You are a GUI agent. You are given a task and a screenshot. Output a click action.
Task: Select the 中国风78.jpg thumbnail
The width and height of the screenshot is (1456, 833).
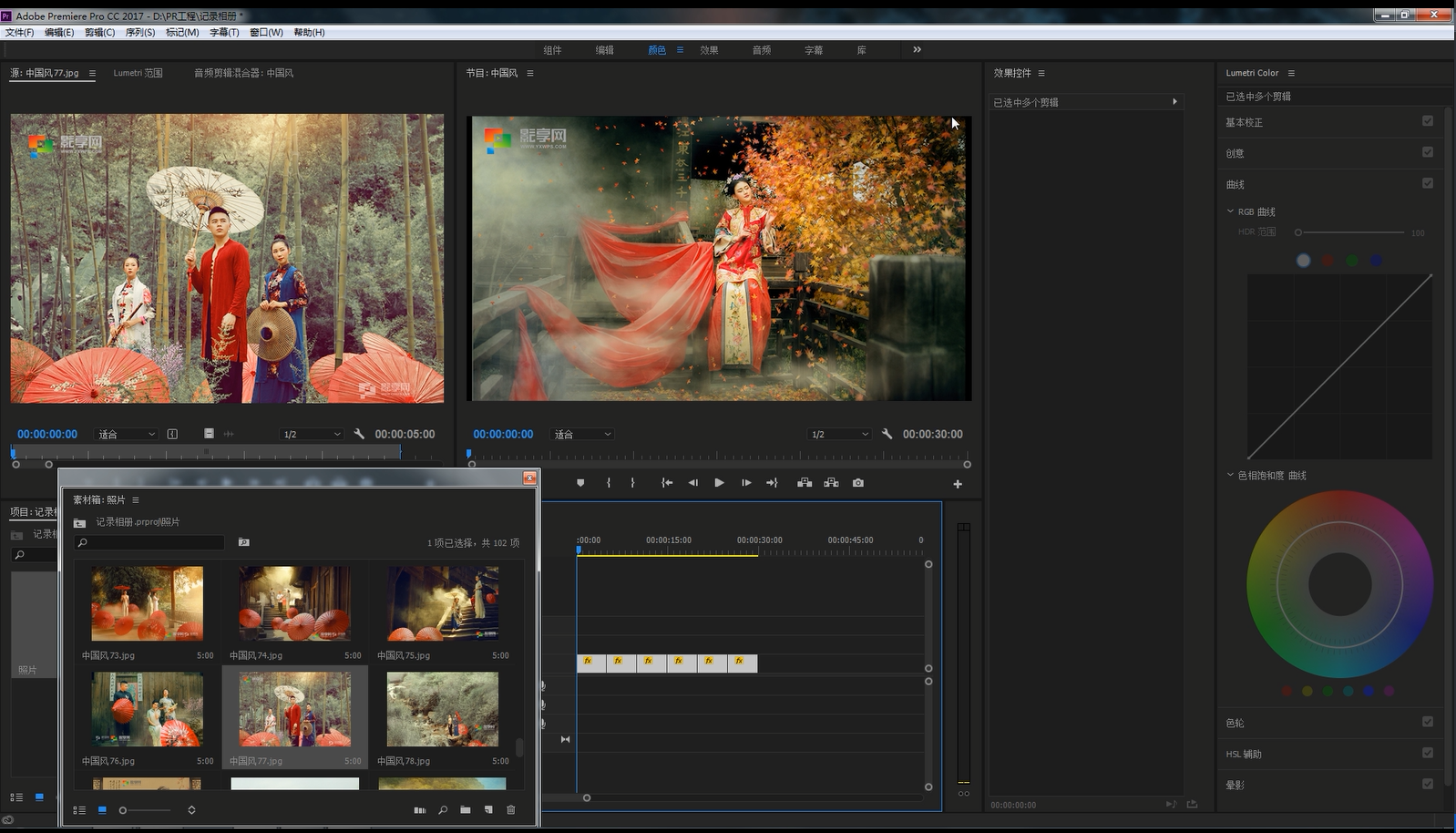(442, 709)
